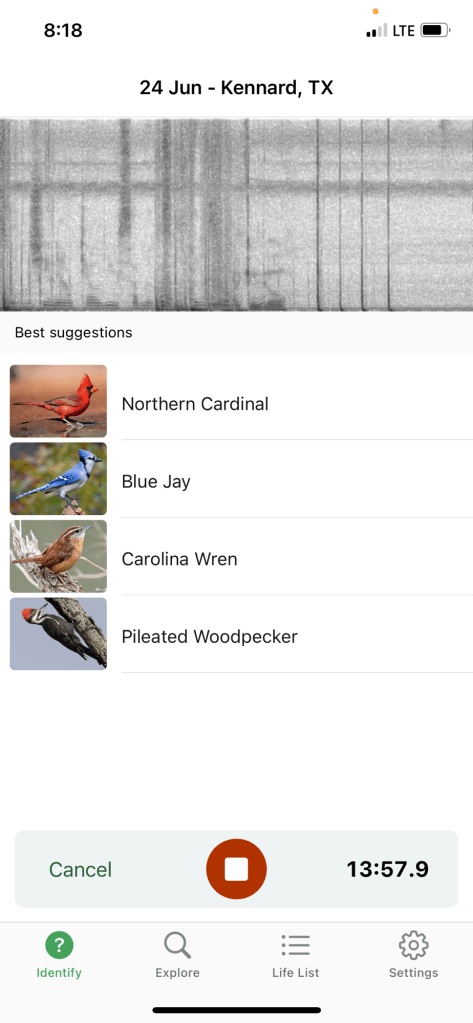
Task: Open the Settings gear icon
Action: (413, 945)
